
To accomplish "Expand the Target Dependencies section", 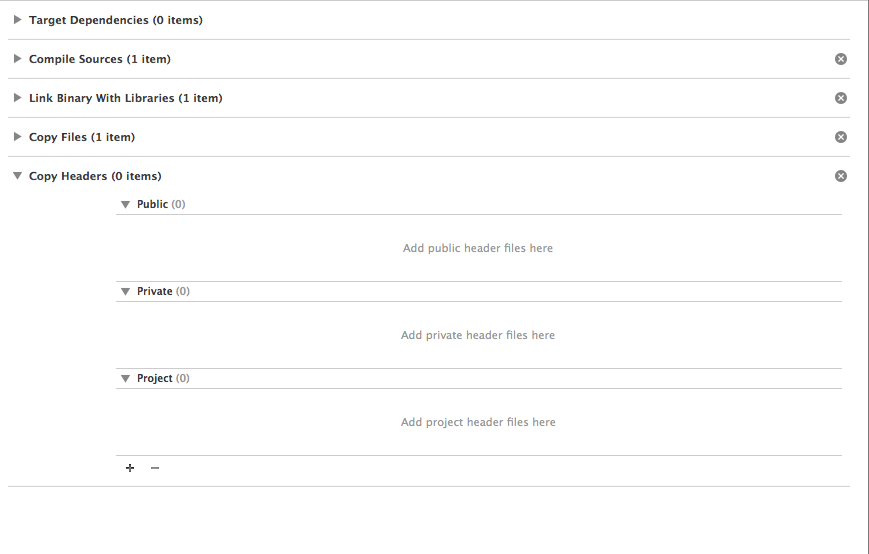I will click(18, 20).
